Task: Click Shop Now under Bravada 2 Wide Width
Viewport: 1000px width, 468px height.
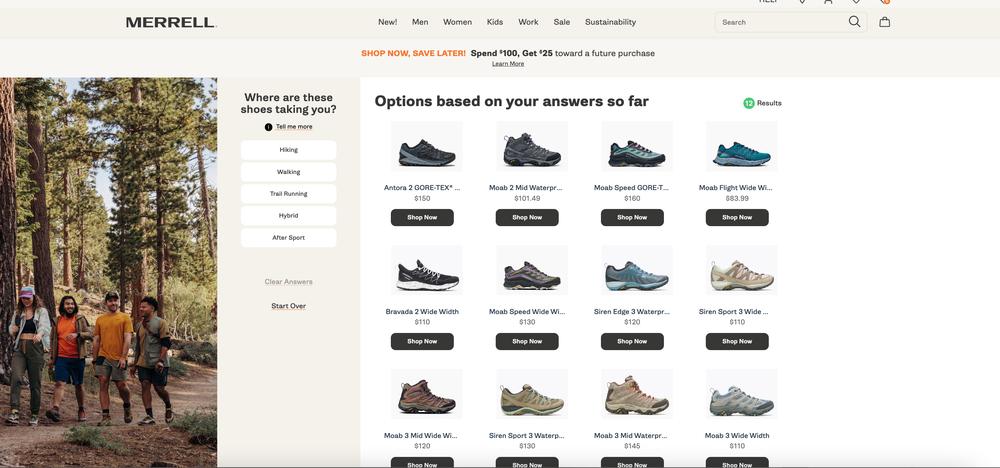Action: 422,341
